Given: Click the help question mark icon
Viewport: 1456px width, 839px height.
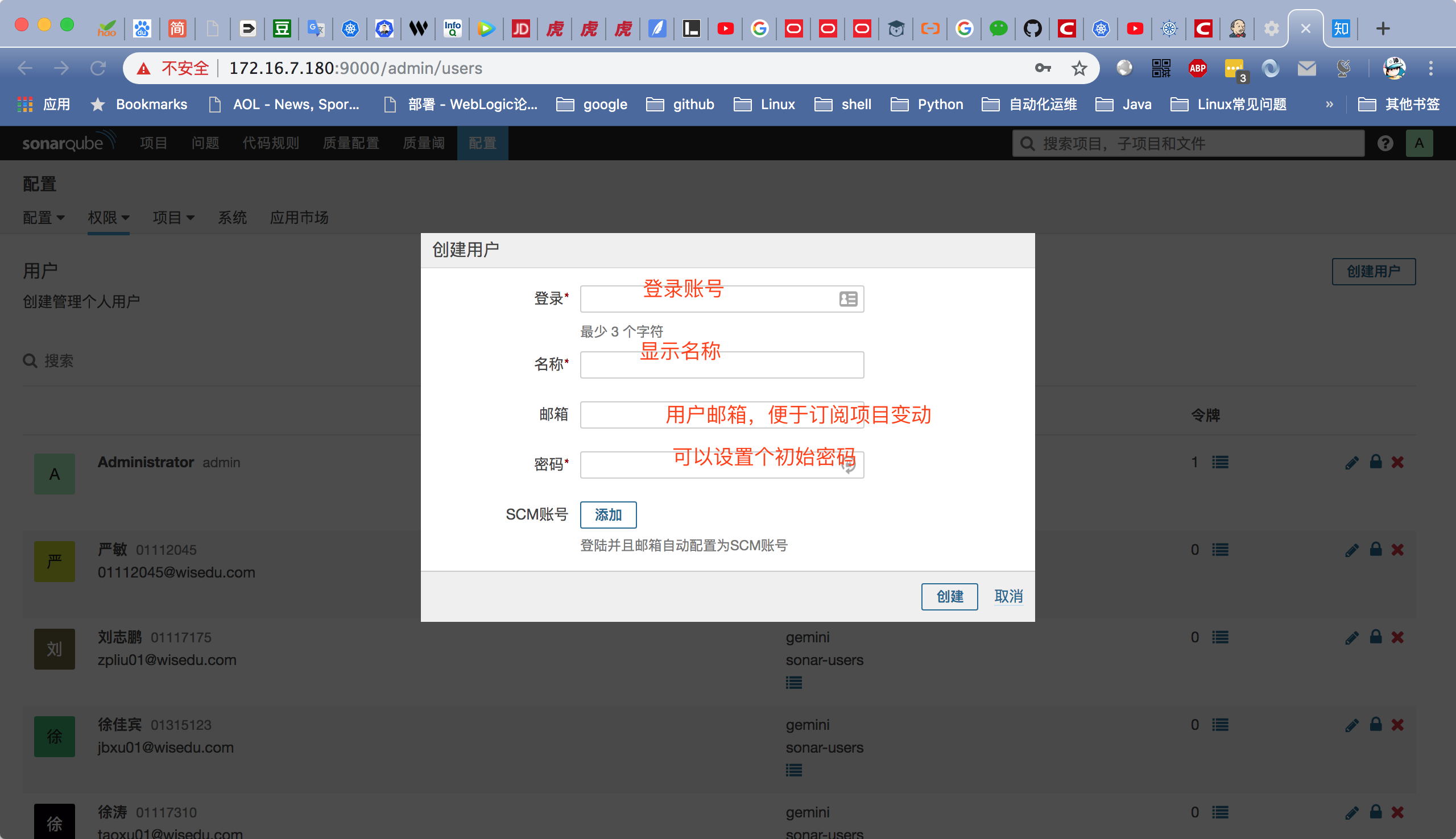Looking at the screenshot, I should (1385, 143).
